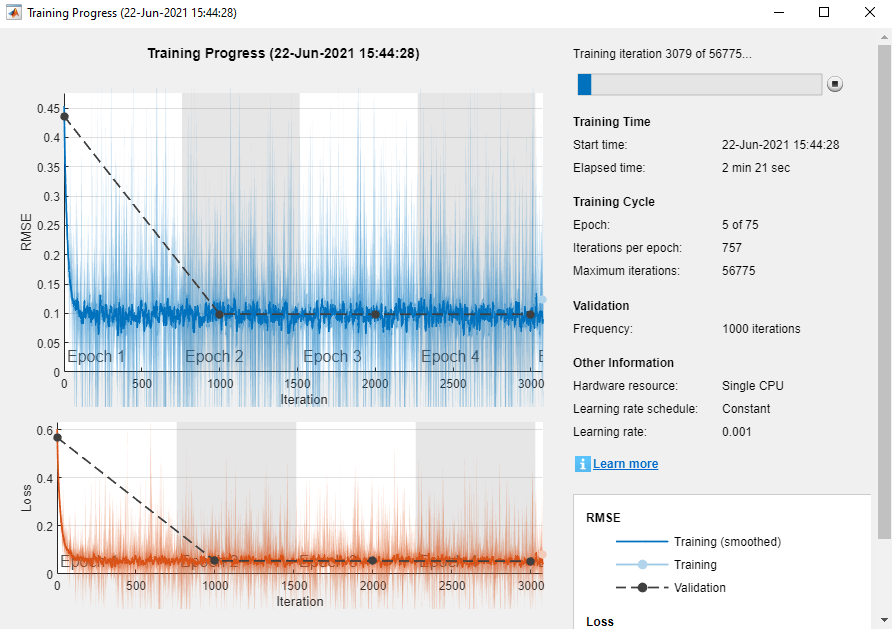Click the latest training point on Loss plot

[542, 554]
